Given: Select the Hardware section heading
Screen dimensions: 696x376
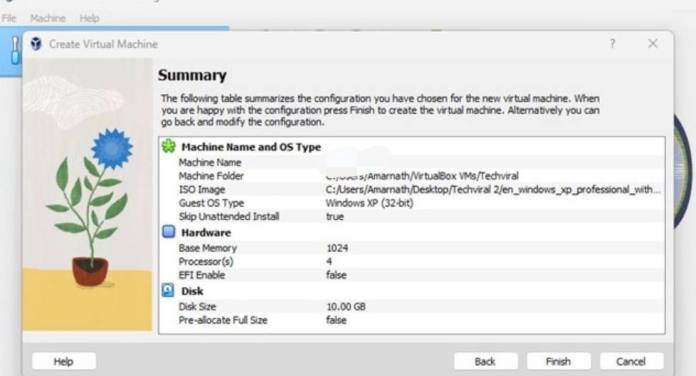Looking at the screenshot, I should point(206,233).
